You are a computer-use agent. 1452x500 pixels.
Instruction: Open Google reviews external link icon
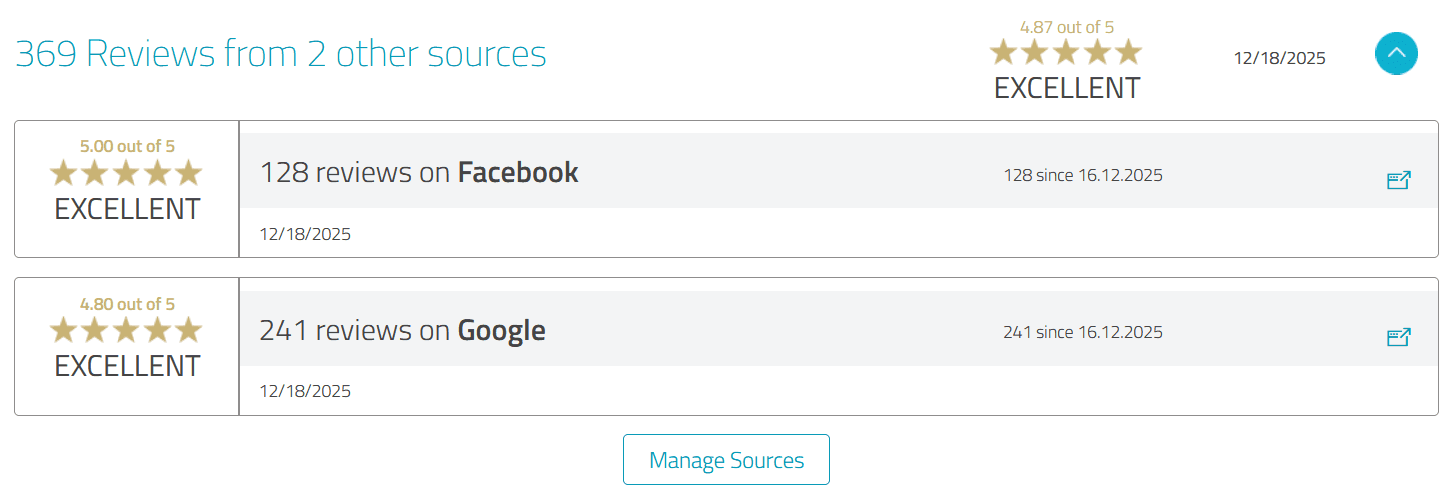1398,337
